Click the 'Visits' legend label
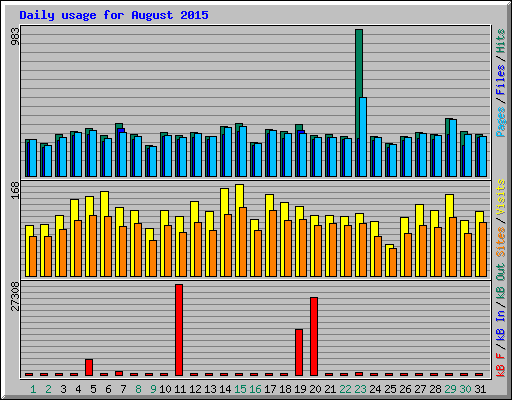 (500, 197)
